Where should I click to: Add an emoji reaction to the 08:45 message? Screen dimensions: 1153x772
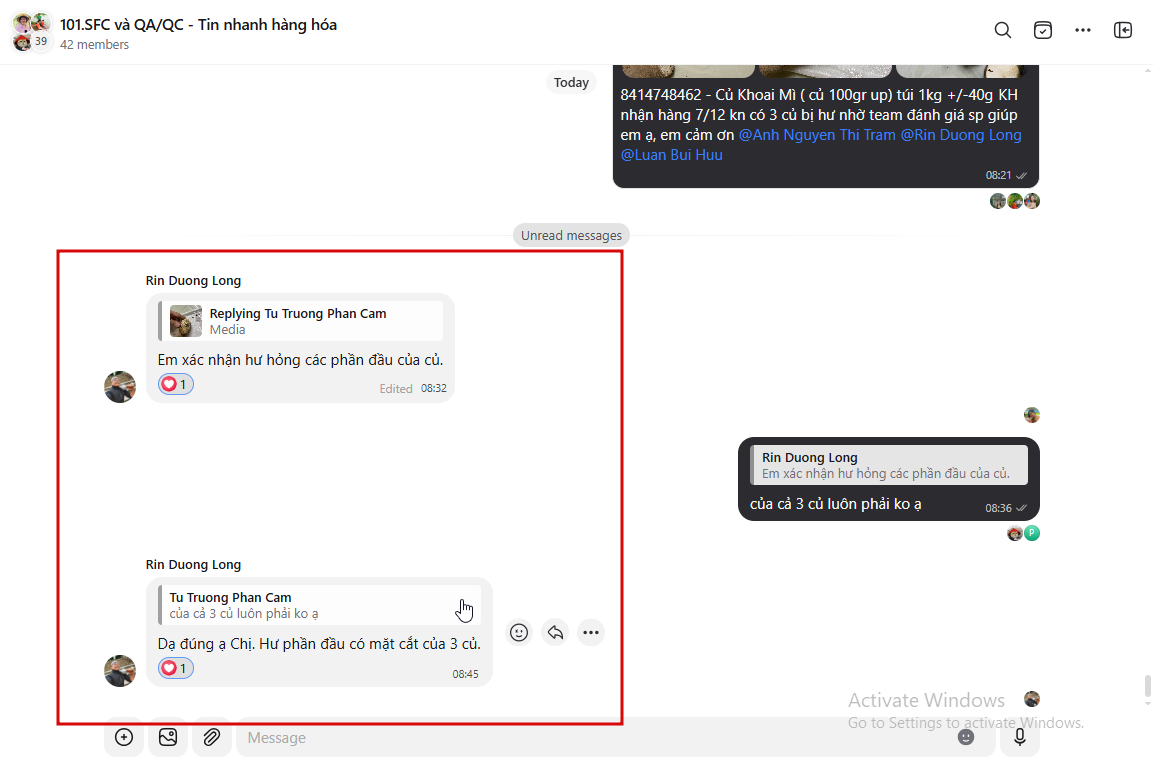point(519,632)
